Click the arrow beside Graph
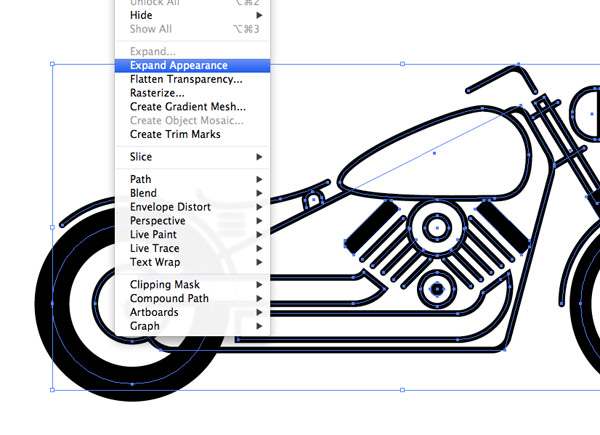 (259, 326)
